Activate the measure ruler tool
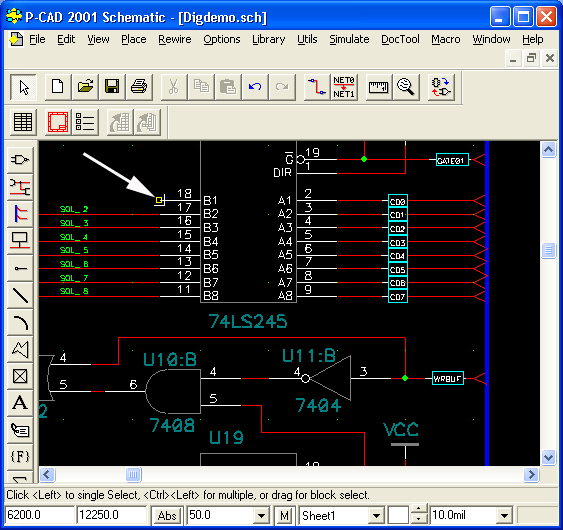Image resolution: width=563 pixels, height=530 pixels. click(x=379, y=87)
